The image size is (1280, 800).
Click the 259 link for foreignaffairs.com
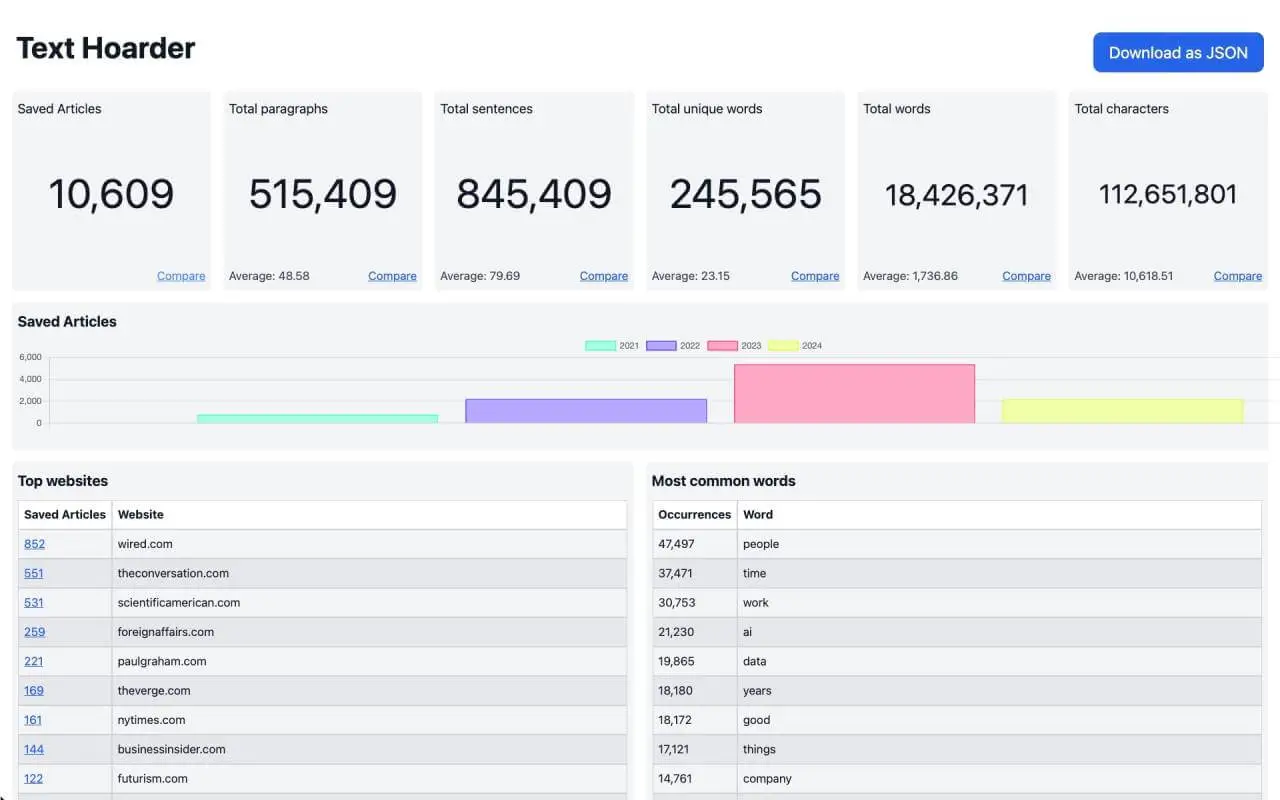(x=34, y=632)
